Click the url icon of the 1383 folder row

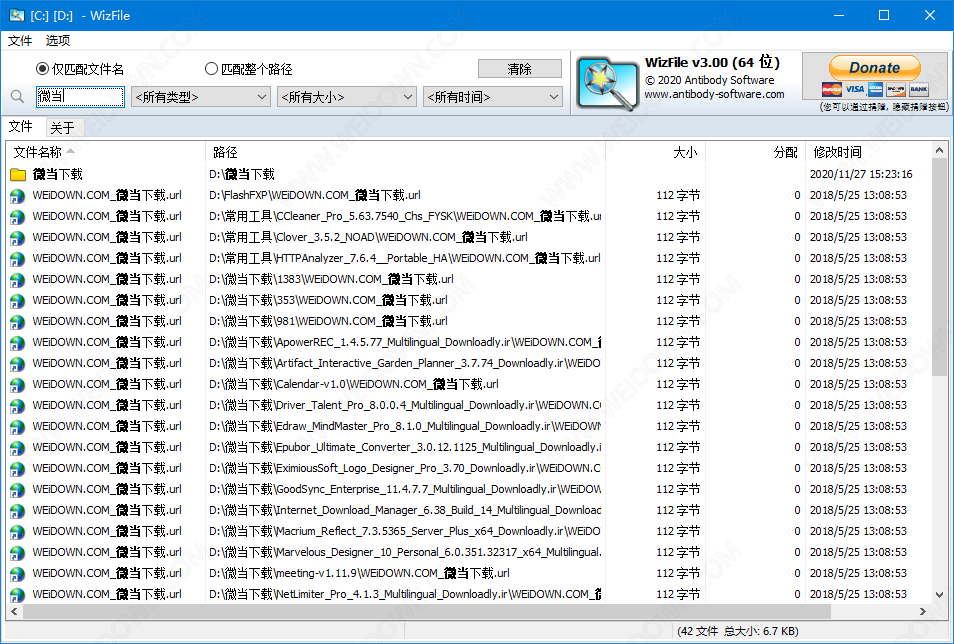(x=18, y=280)
